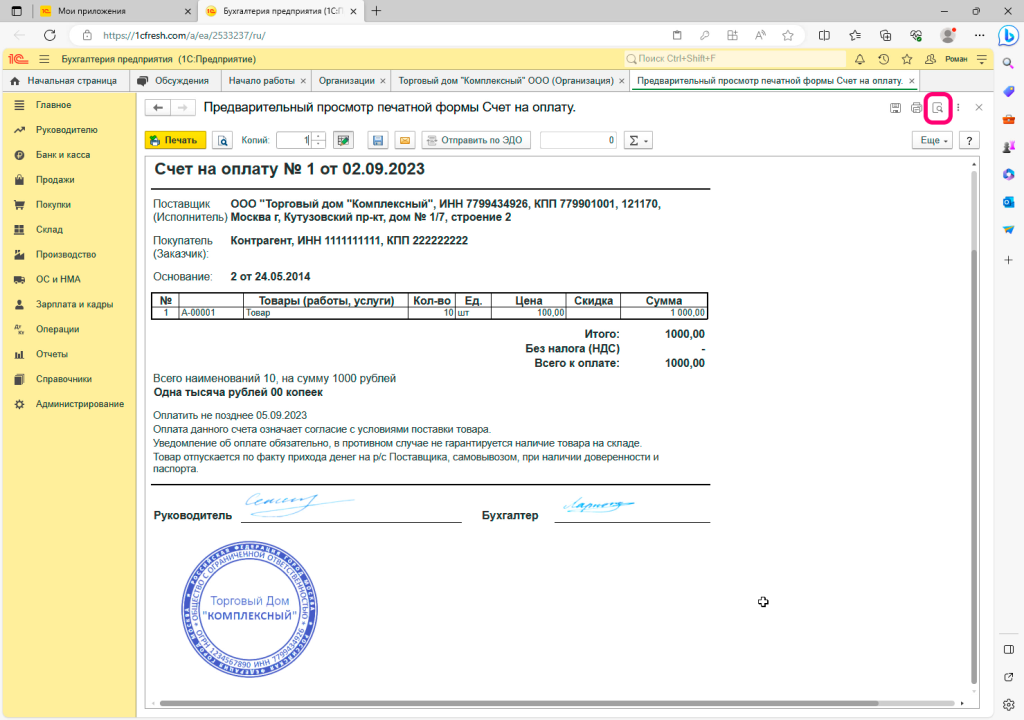1024x720 pixels.
Task: Expand the sigma sum function dropdown
Action: (638, 140)
